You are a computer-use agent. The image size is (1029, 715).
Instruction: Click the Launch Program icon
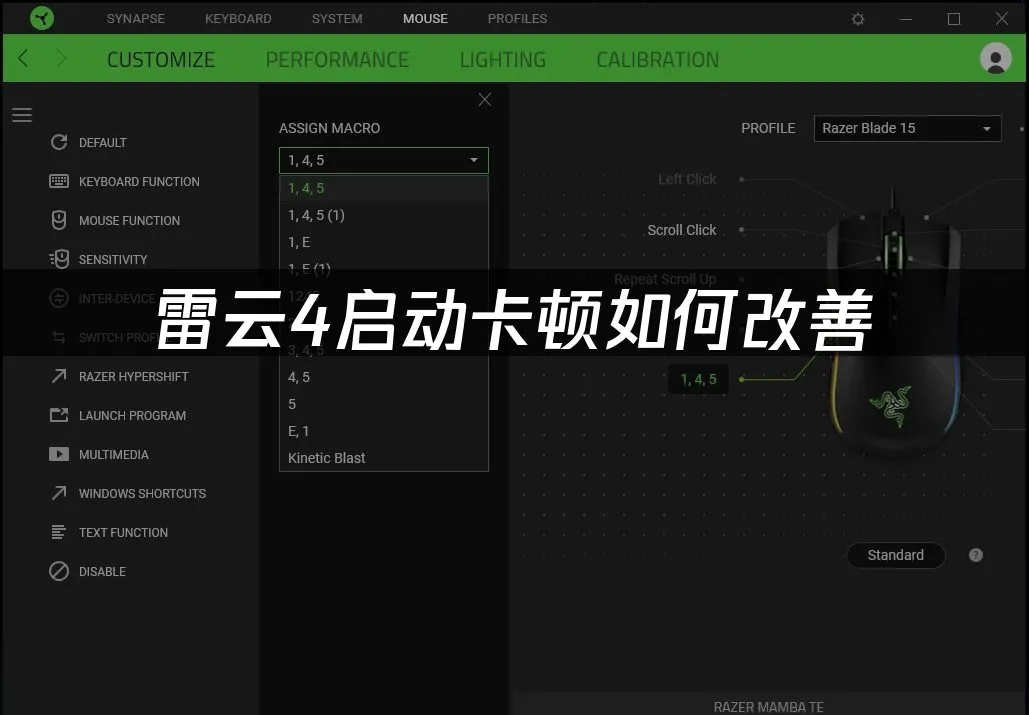[x=59, y=415]
